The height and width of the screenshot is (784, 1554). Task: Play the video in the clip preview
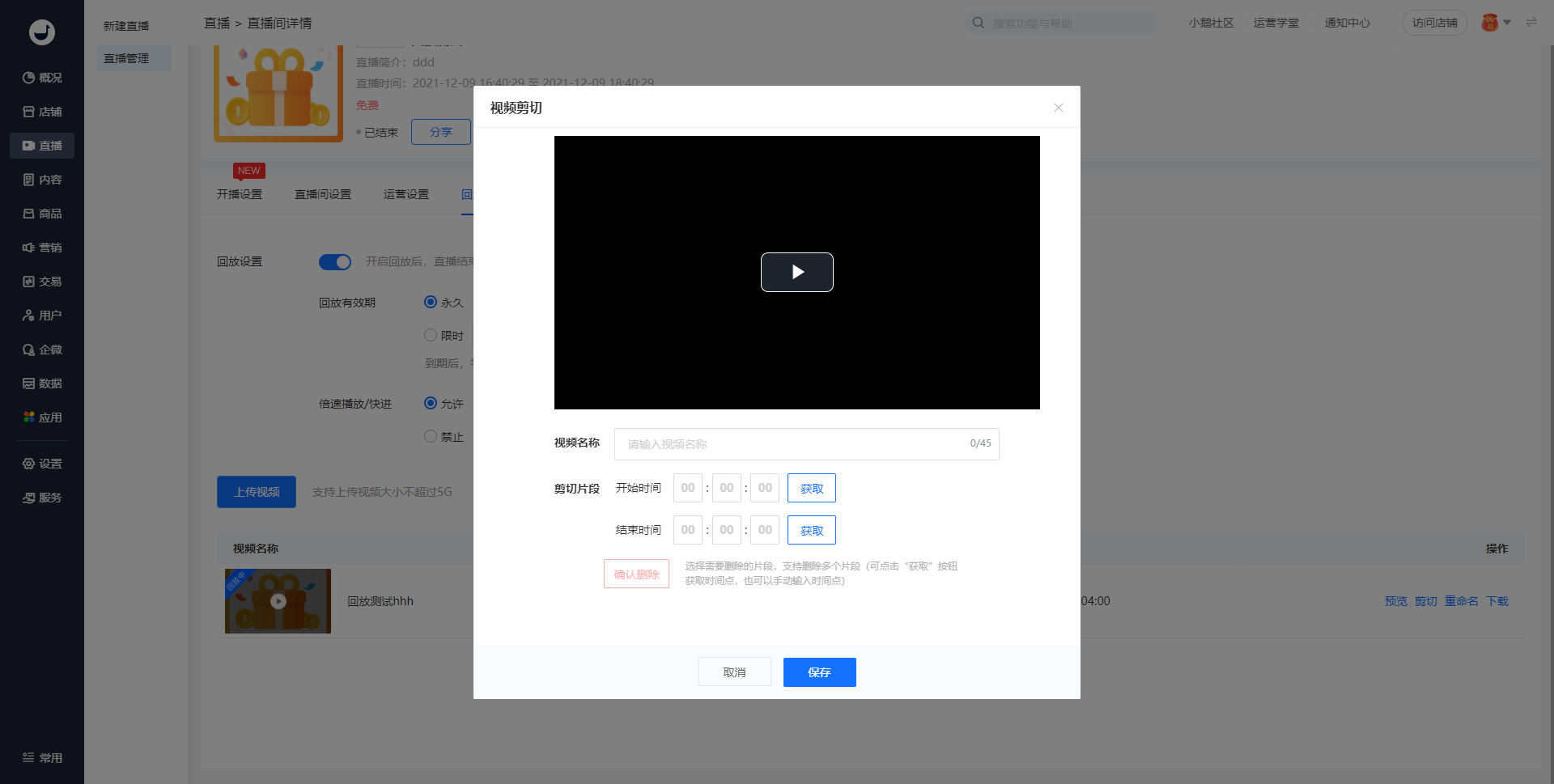point(796,273)
